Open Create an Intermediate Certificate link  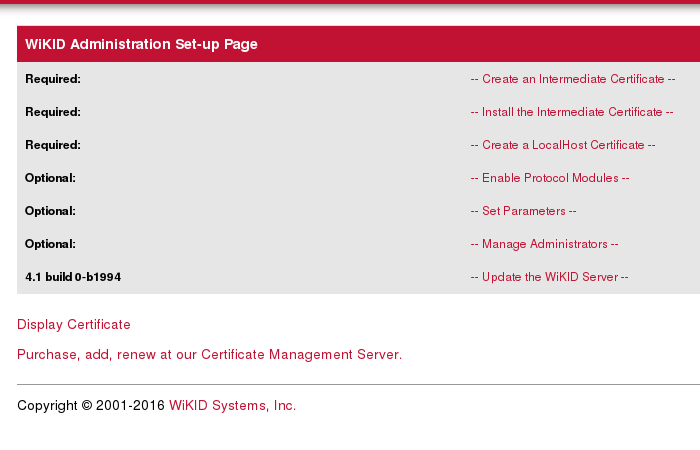(x=573, y=79)
